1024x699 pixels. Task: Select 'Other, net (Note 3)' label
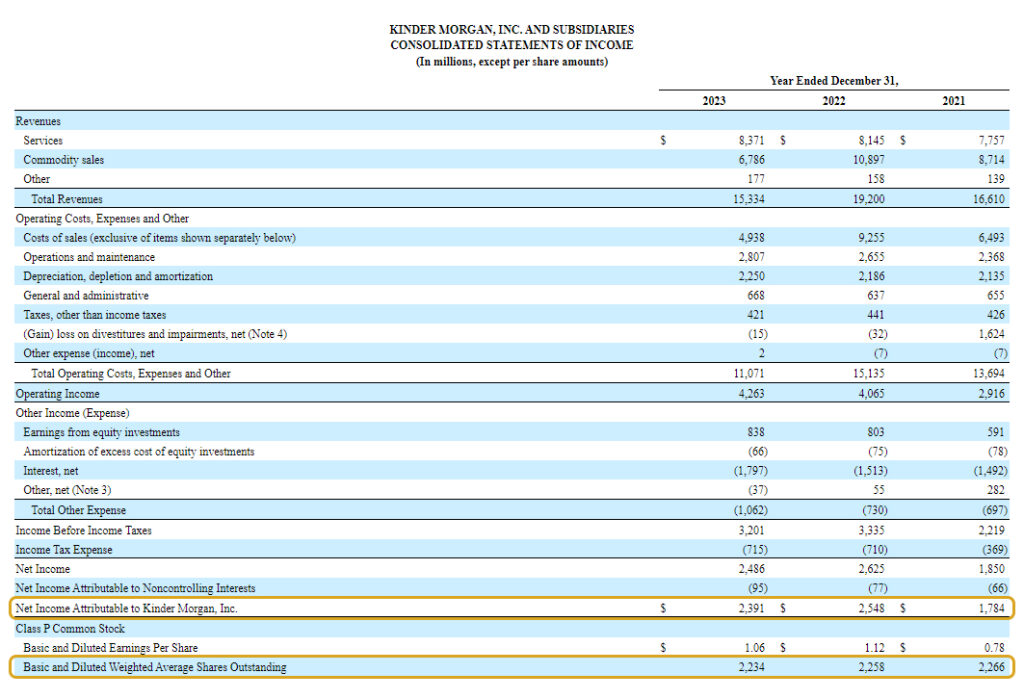tap(67, 490)
